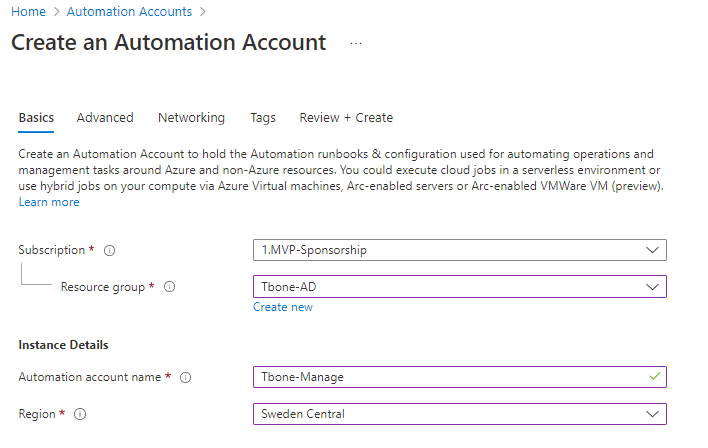Click Create new resource group link
The image size is (708, 448).
(283, 307)
